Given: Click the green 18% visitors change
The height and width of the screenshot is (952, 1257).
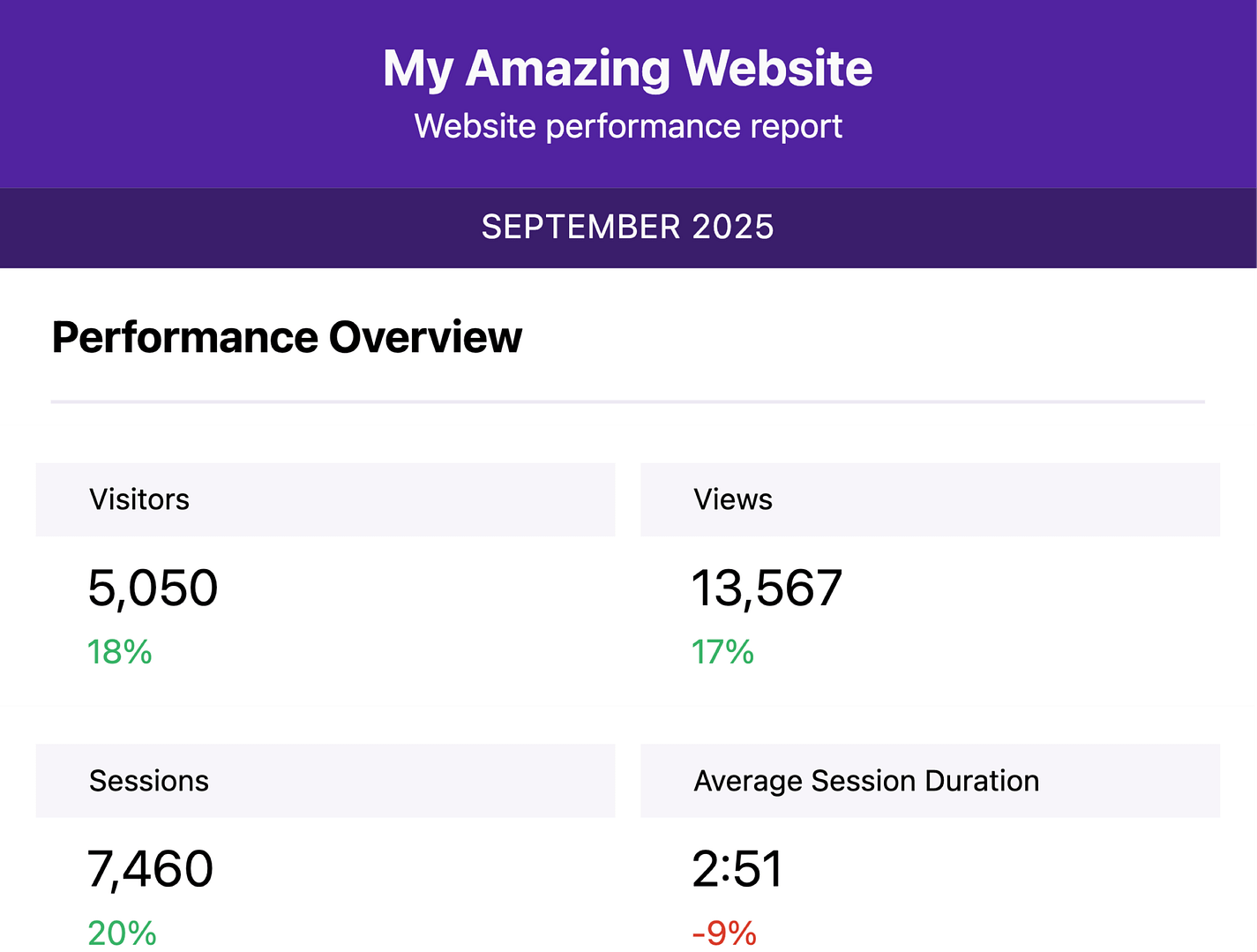Looking at the screenshot, I should (x=120, y=652).
